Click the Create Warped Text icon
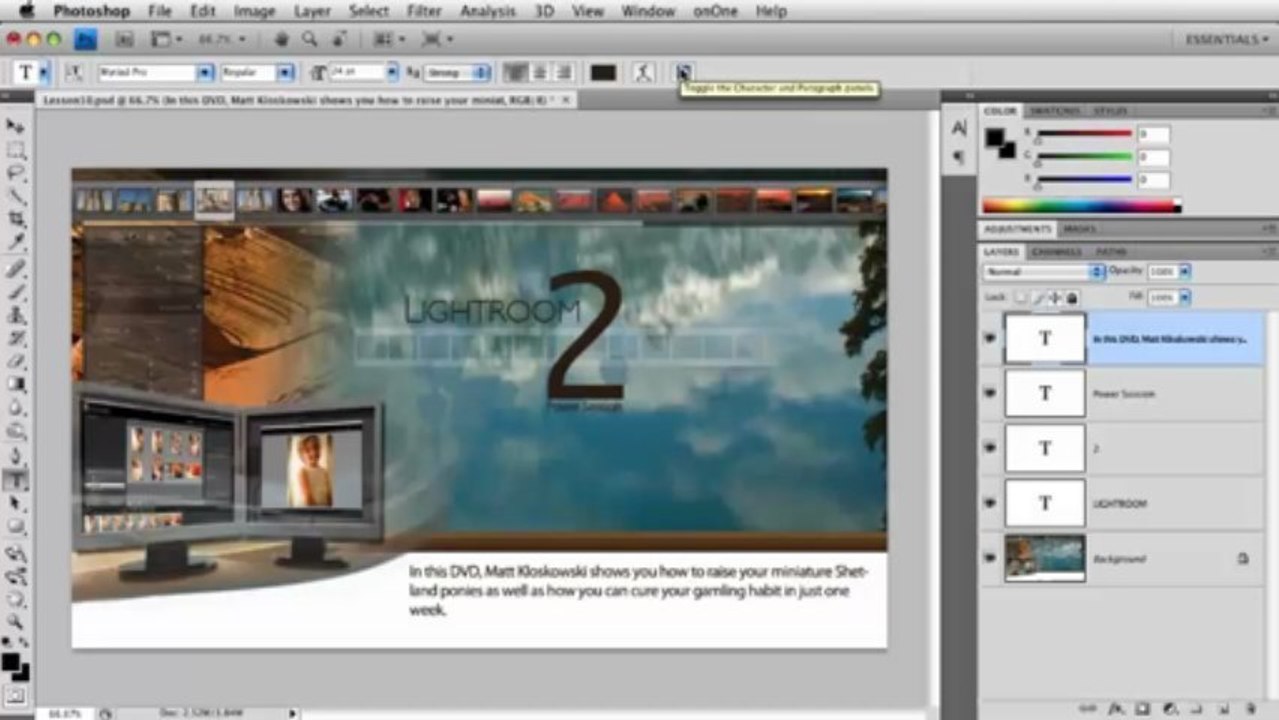This screenshot has width=1279, height=720. point(644,72)
